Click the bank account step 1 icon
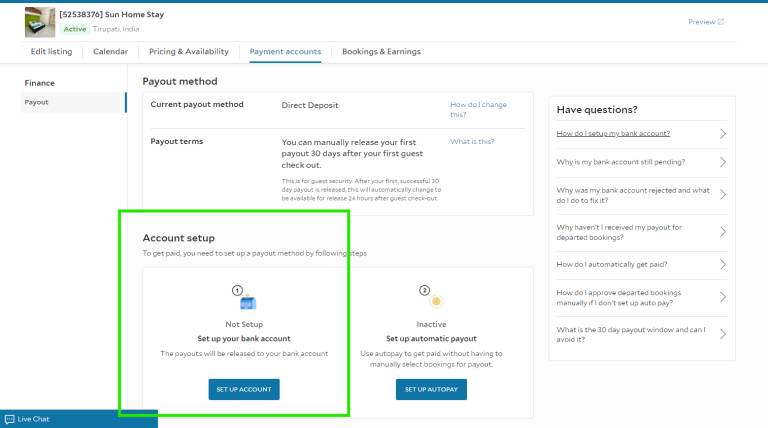Viewport: 768px width, 428px height. point(248,303)
